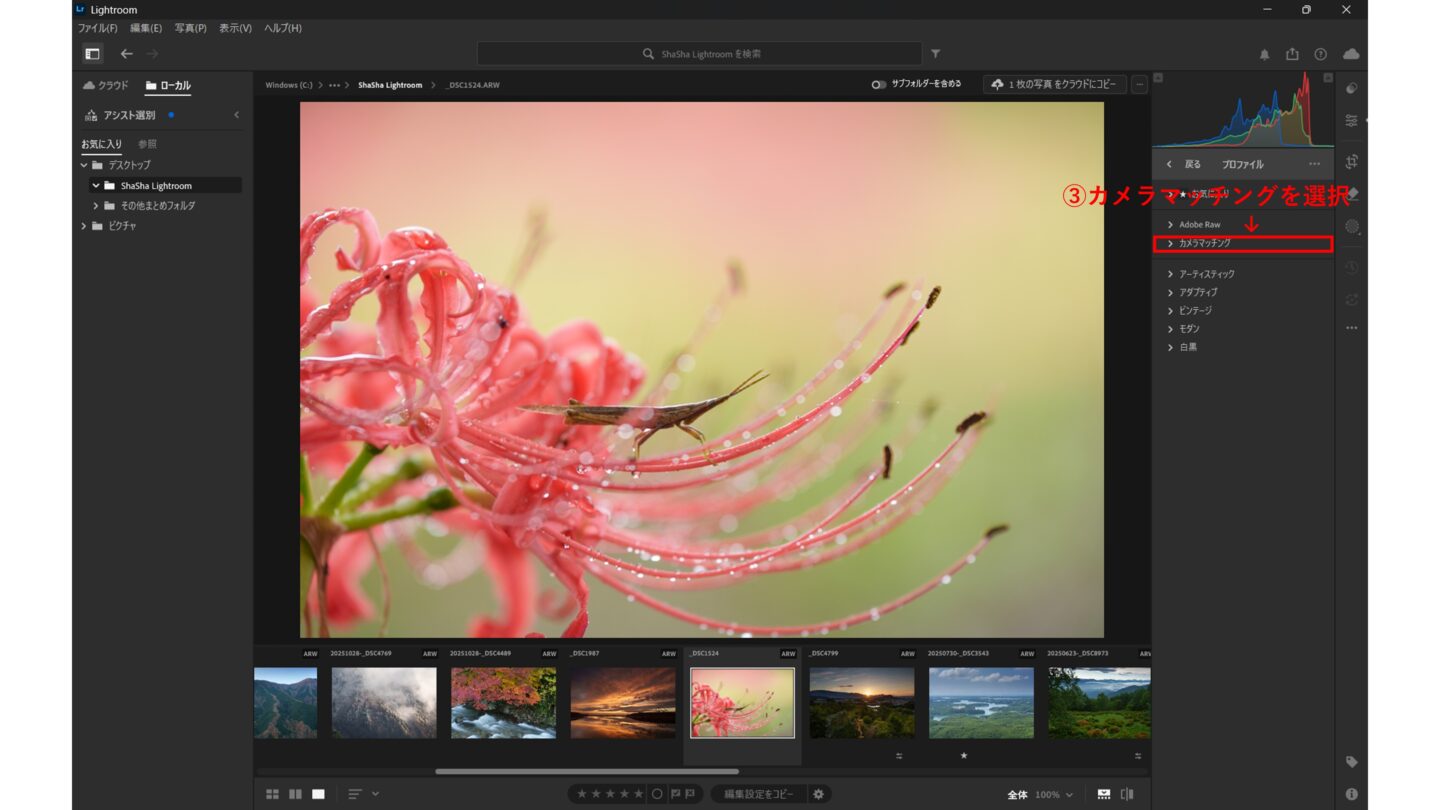Show the Keywords tag panel
The height and width of the screenshot is (810, 1440).
point(1351,762)
